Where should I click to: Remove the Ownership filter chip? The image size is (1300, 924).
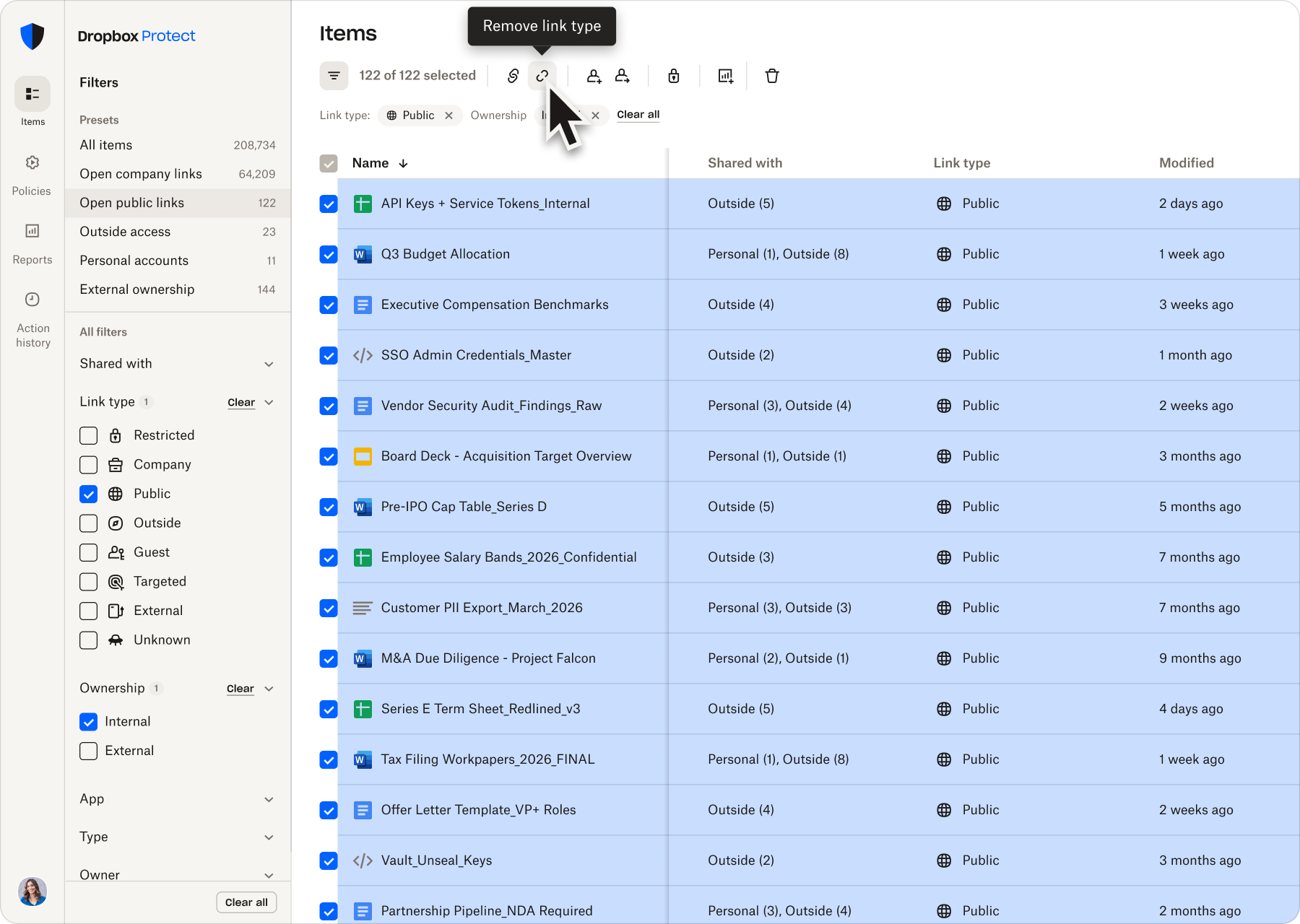point(595,115)
